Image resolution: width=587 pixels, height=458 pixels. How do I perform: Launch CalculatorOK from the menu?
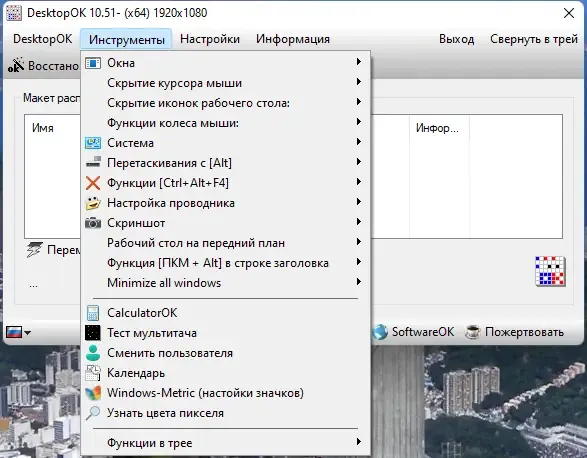click(226, 313)
